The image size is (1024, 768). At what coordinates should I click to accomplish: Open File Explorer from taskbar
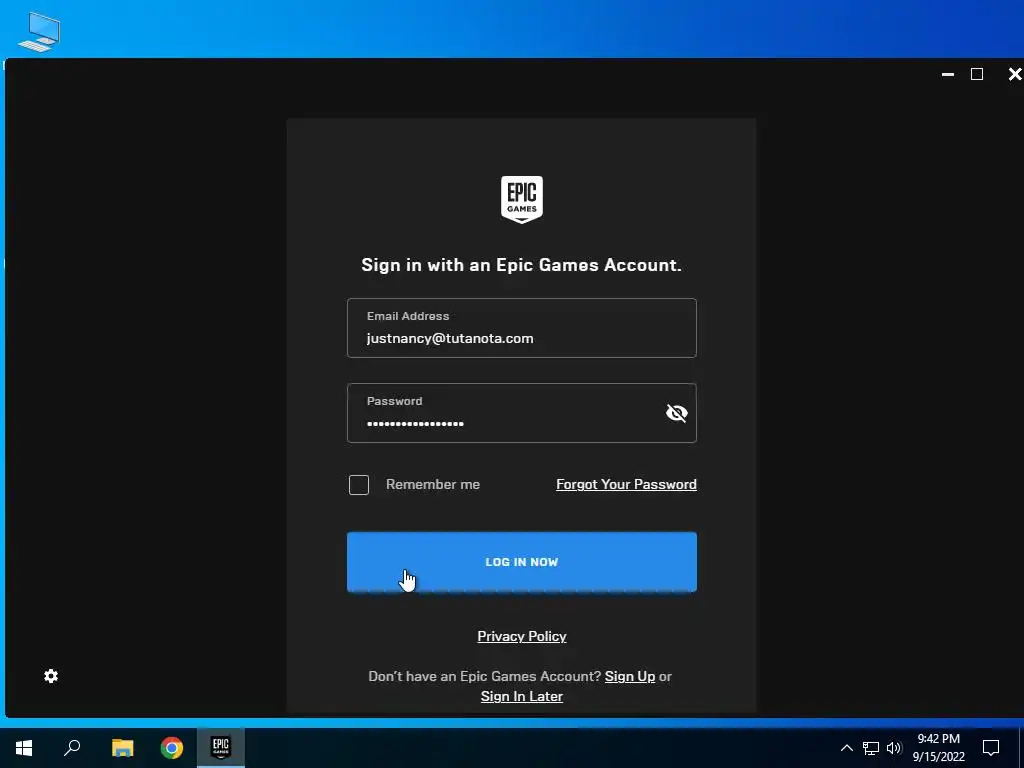click(122, 748)
